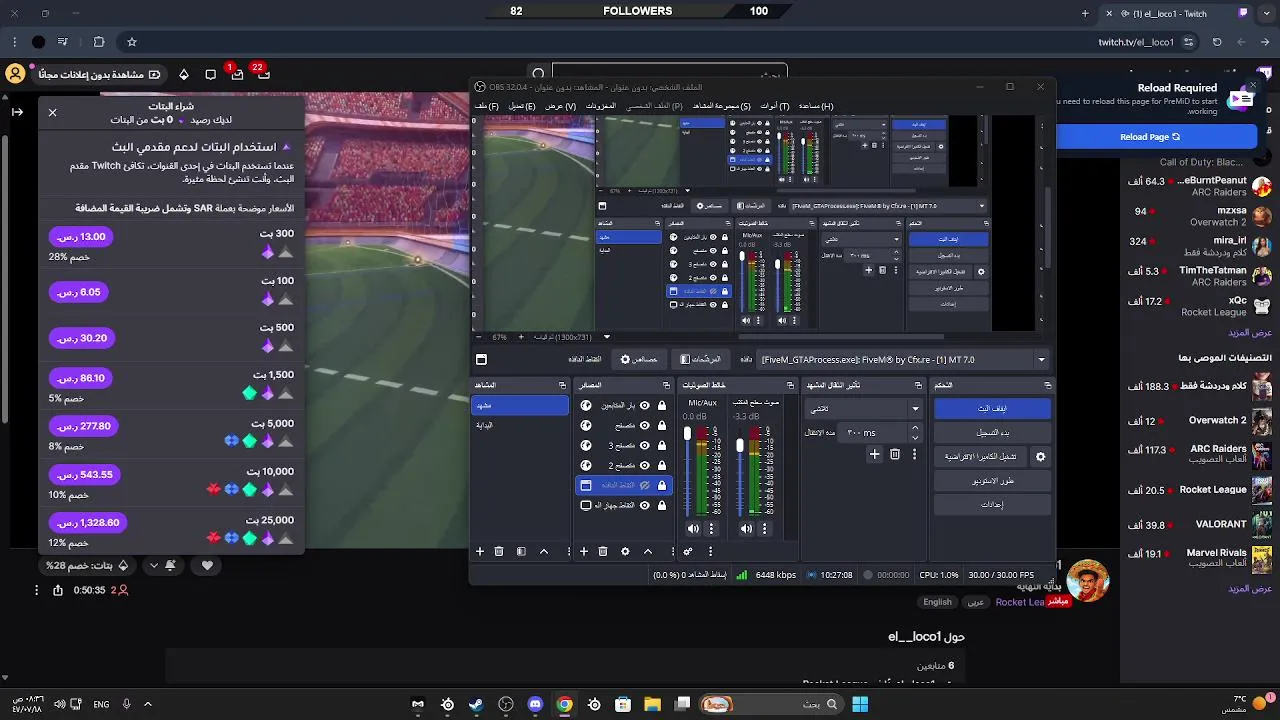Open scene transition type dropdown
The width and height of the screenshot is (1280, 720).
pos(864,408)
